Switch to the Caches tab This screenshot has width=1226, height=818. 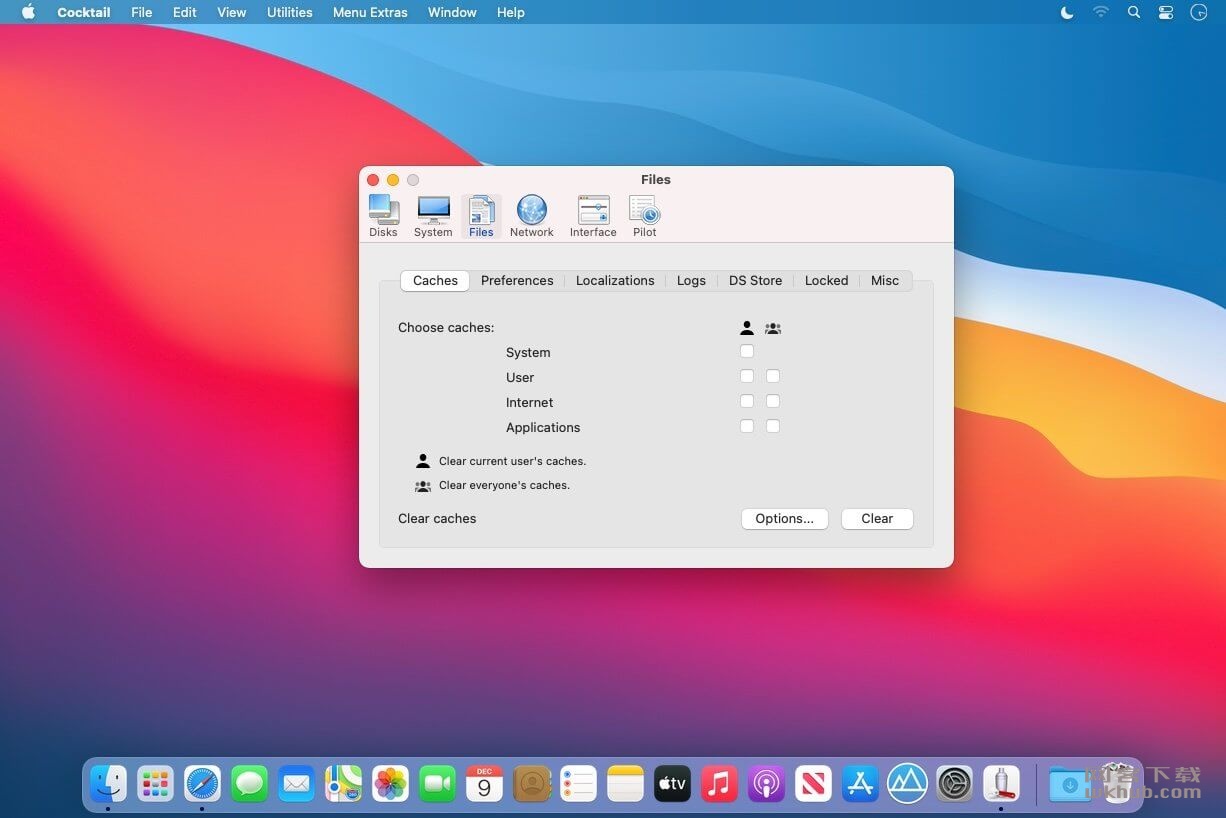pos(435,281)
